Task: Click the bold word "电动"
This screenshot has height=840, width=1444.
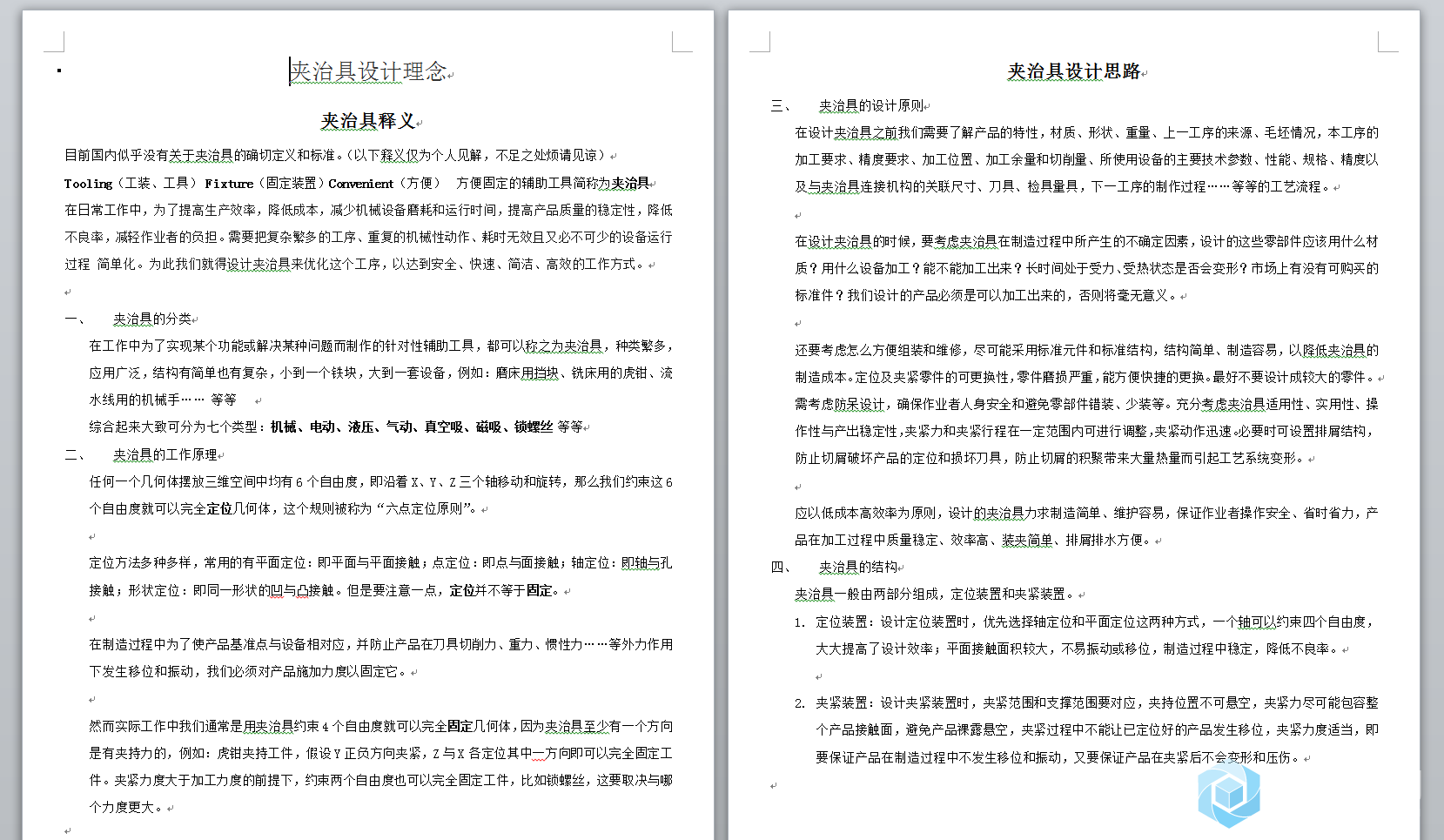Action: (322, 427)
